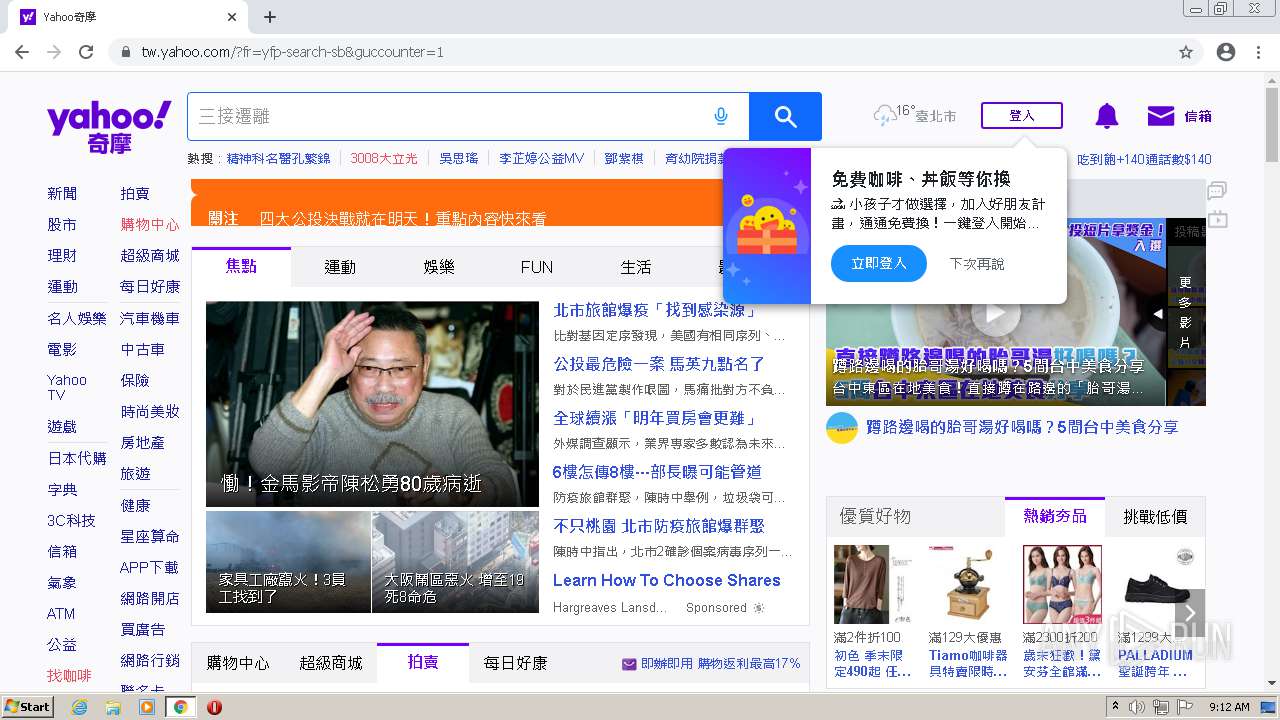Viewport: 1280px width, 720px height.
Task: Select the 購物中心 tab at bottom
Action: coord(238,663)
